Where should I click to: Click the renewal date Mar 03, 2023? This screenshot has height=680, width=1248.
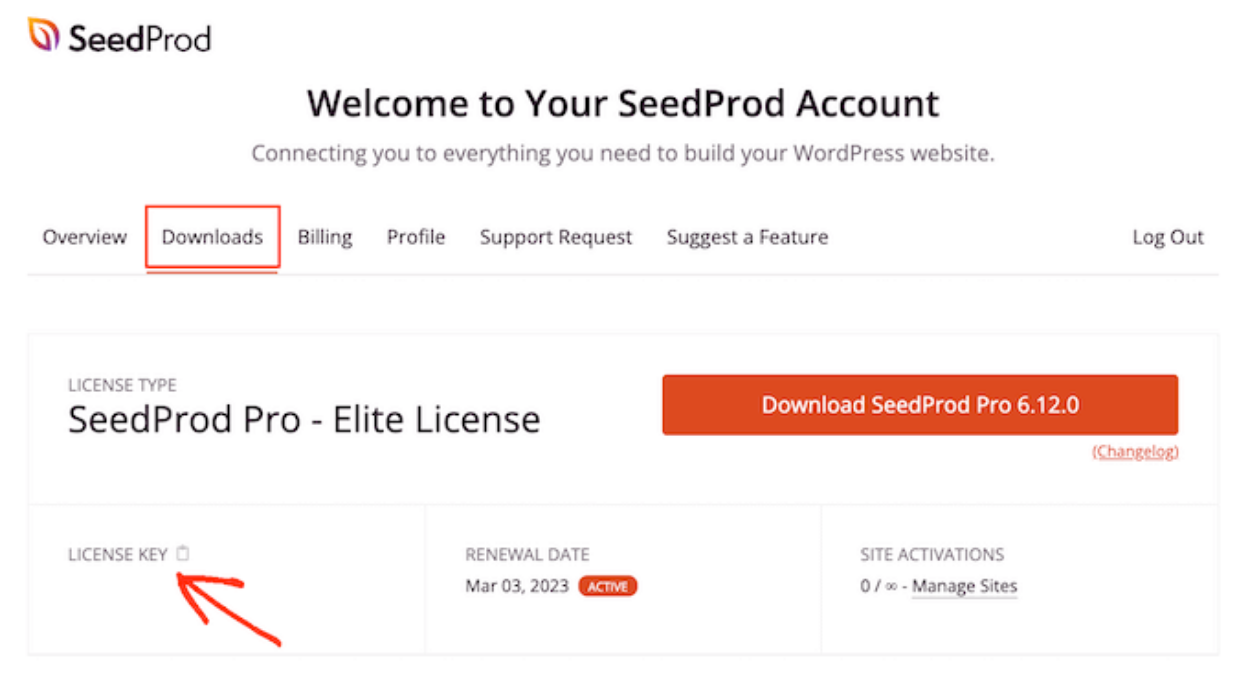(517, 586)
